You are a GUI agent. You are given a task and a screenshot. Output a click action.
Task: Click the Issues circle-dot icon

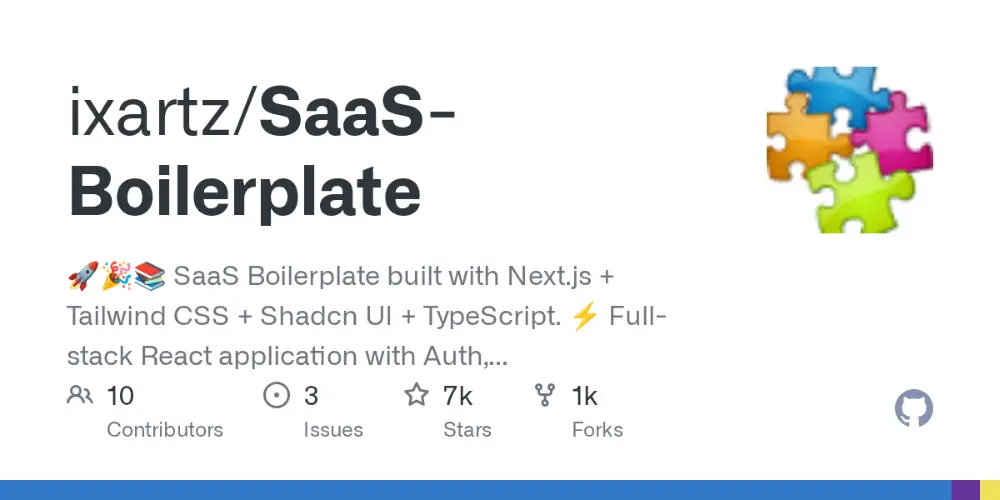click(x=276, y=395)
